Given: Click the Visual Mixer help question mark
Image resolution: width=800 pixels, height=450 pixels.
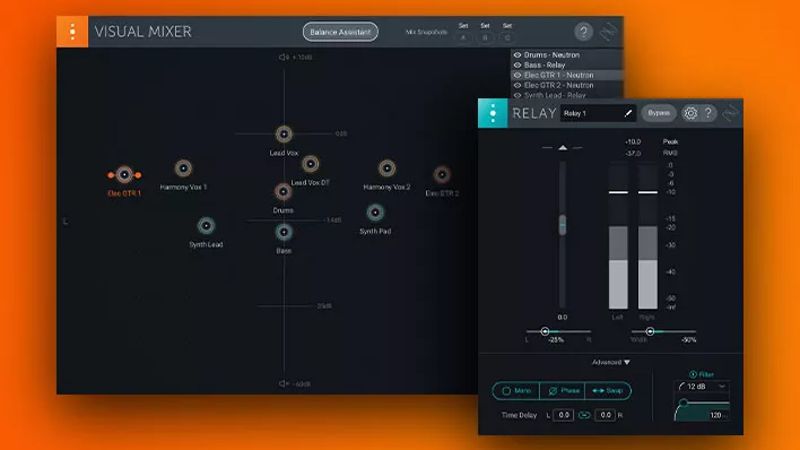Looking at the screenshot, I should click(x=583, y=32).
